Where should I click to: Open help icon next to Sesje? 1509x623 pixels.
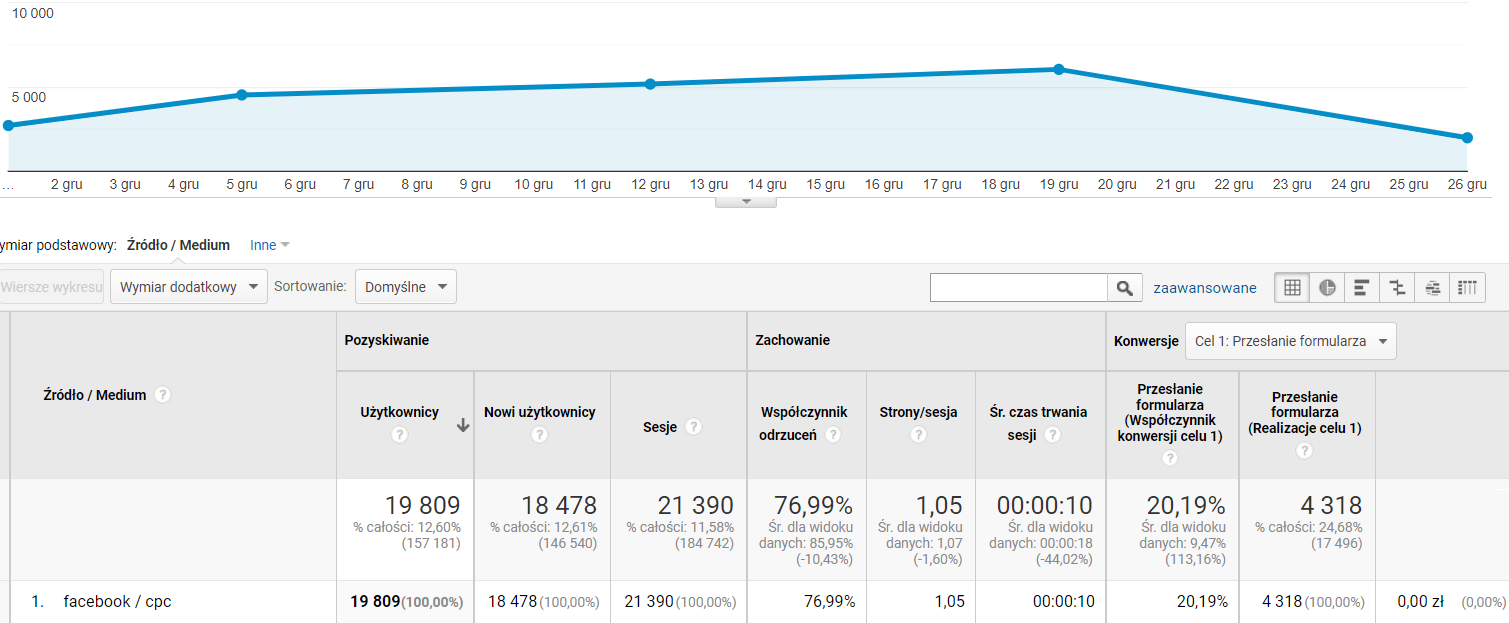coord(694,427)
